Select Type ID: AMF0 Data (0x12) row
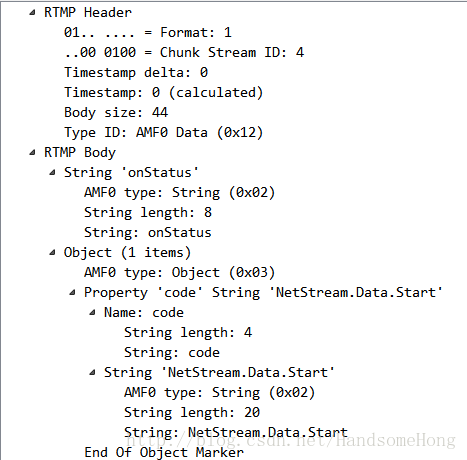The image size is (467, 460). click(164, 133)
